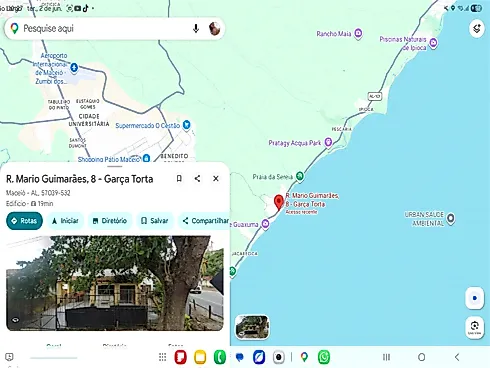Tap the microphone voice search icon

coord(196,29)
